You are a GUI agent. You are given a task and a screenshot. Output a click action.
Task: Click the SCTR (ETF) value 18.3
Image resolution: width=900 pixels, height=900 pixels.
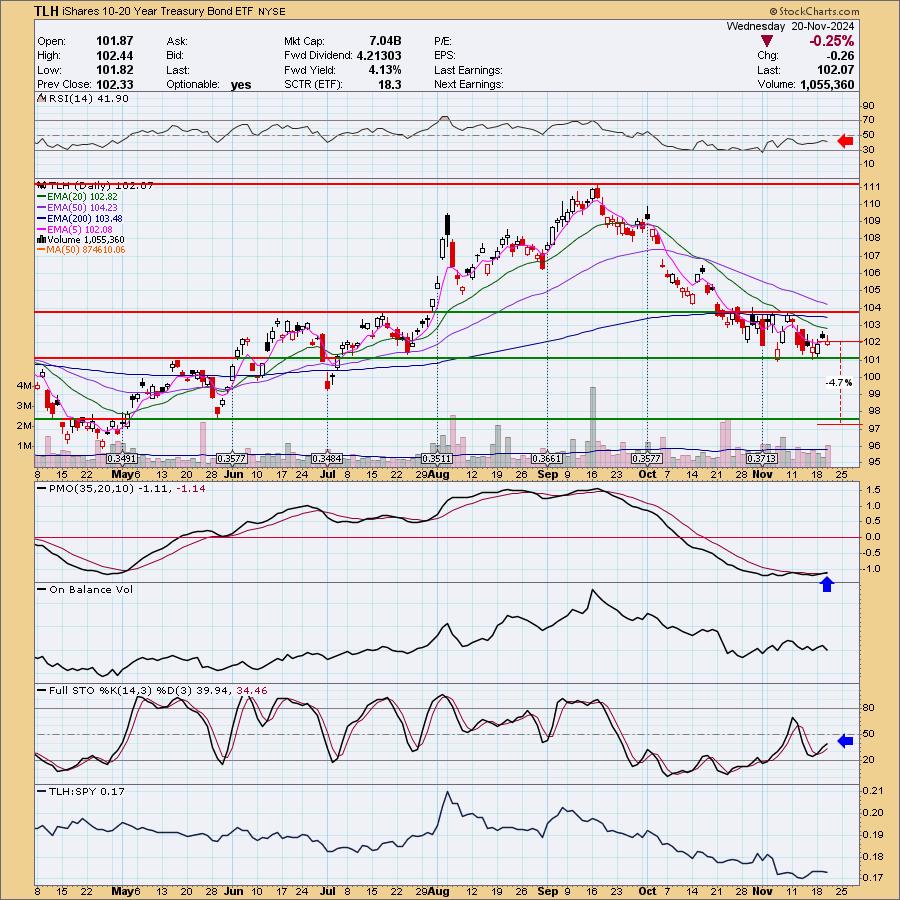pos(390,84)
